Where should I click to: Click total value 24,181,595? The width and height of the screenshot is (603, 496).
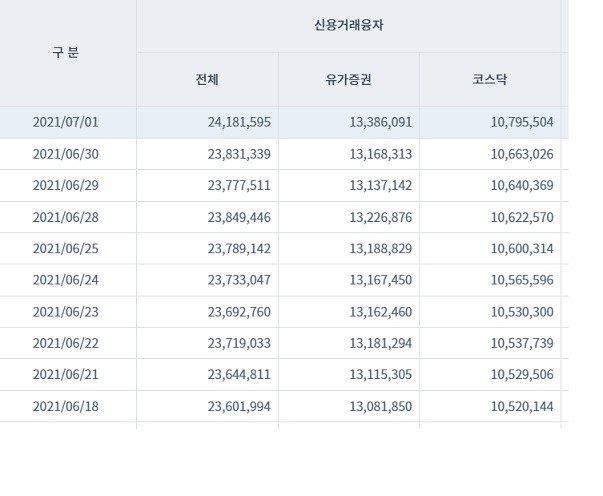tap(239, 122)
